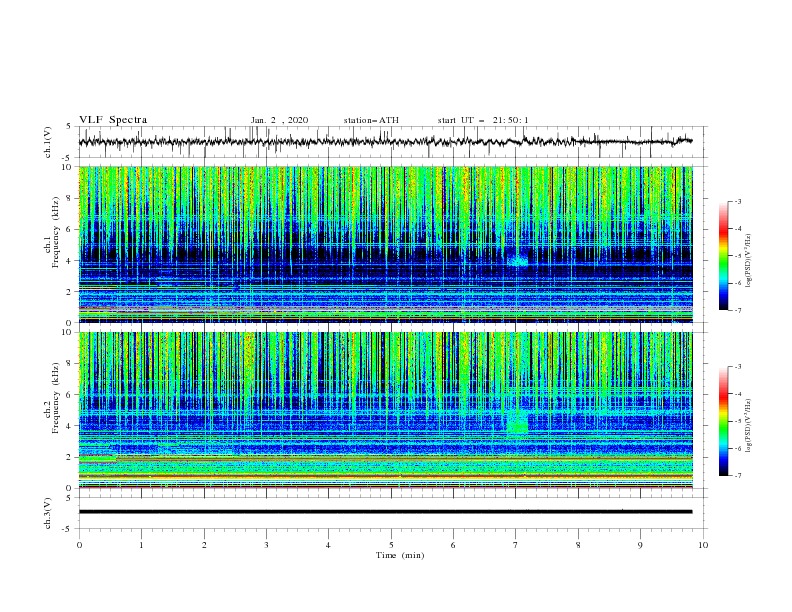Select the ch.1 spectrogram panel
Screen dimensions: 792x612
(x=385, y=244)
